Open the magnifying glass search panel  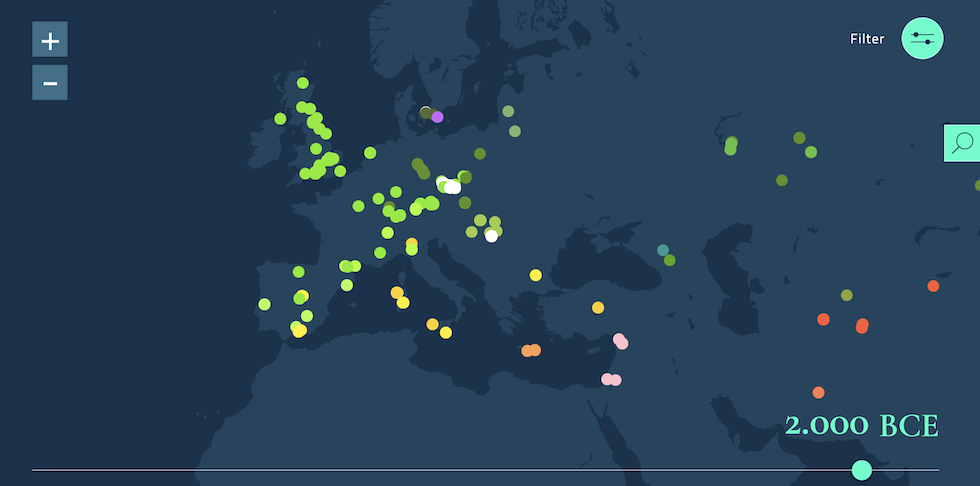(x=962, y=143)
